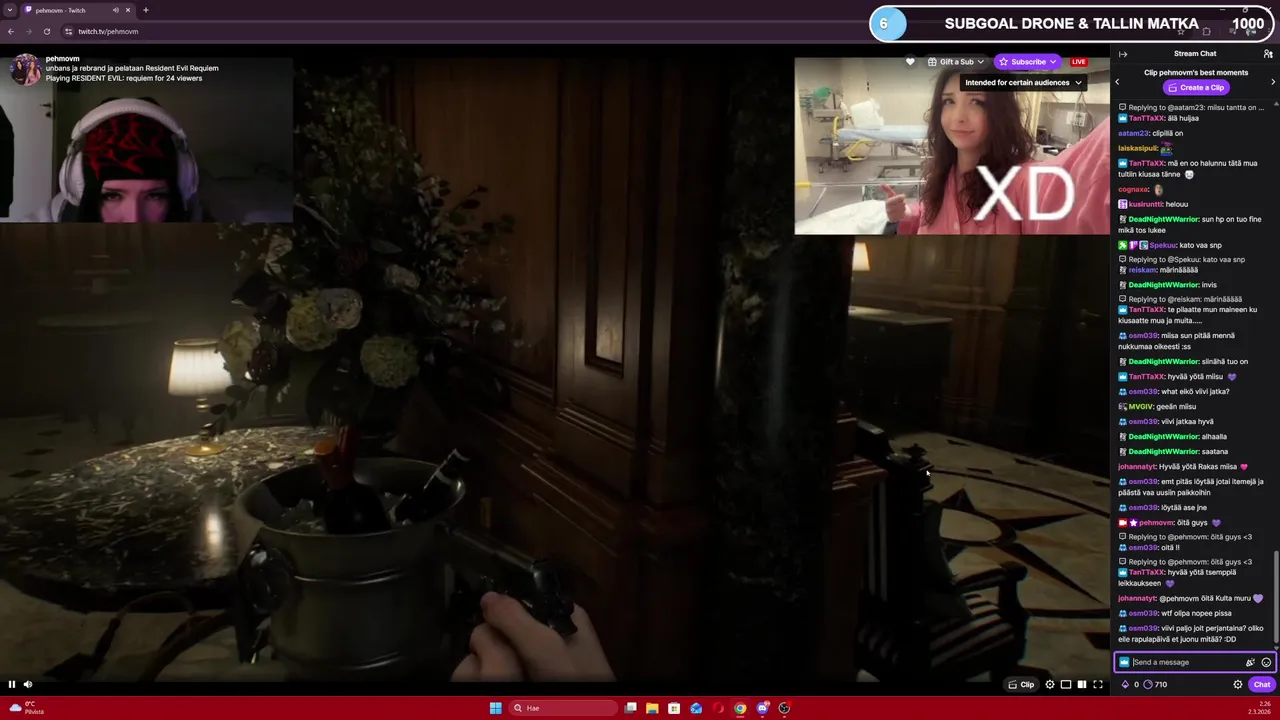Collapse the Stream Chat panel
This screenshot has width=1280, height=720.
tap(1123, 54)
